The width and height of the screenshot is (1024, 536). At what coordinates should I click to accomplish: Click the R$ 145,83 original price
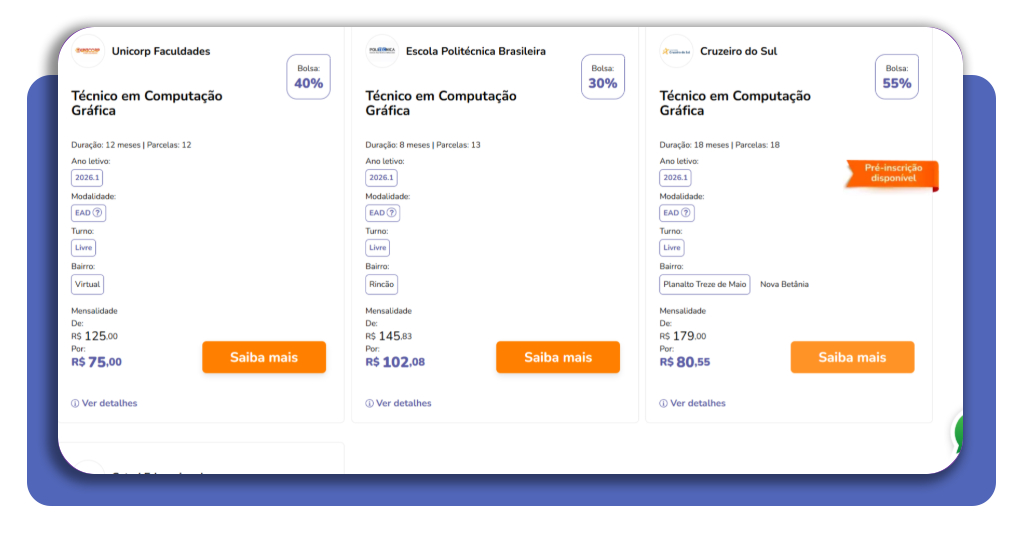pos(389,336)
